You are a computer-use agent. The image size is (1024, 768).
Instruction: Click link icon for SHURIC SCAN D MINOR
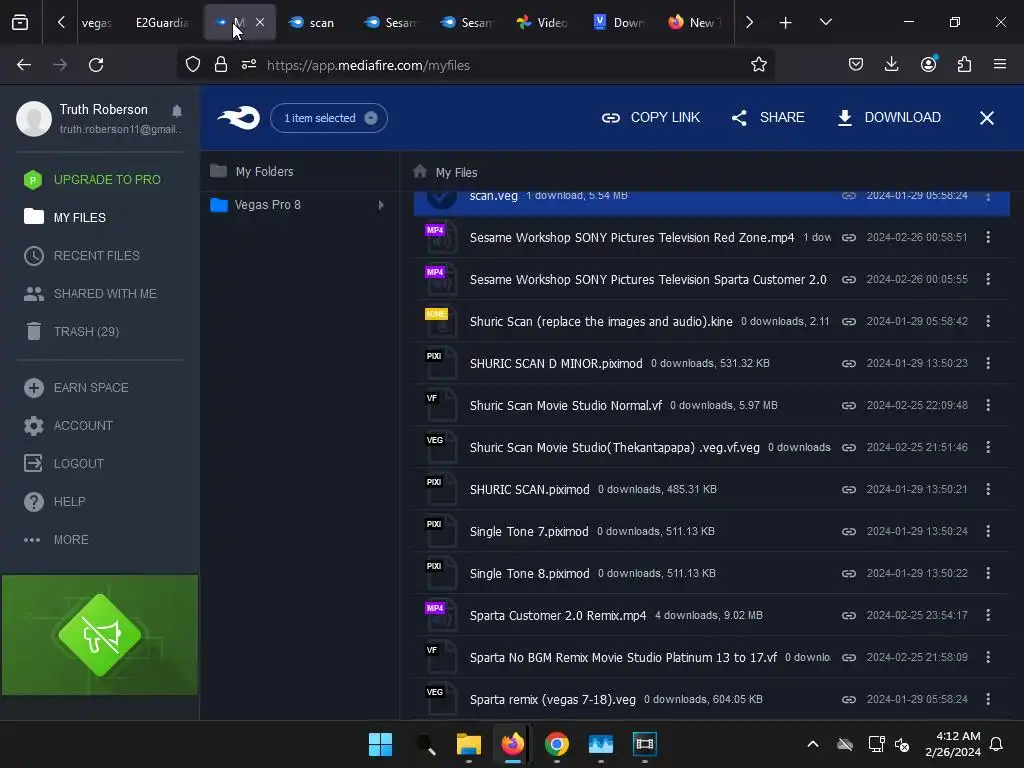click(x=848, y=363)
